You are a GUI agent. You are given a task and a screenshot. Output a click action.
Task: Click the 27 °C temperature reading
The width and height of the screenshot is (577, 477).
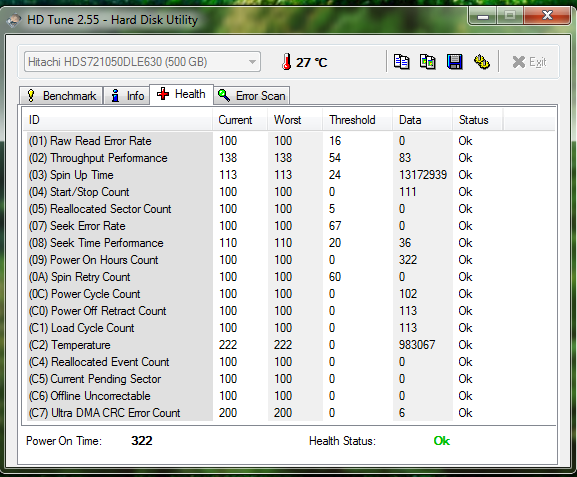(311, 62)
